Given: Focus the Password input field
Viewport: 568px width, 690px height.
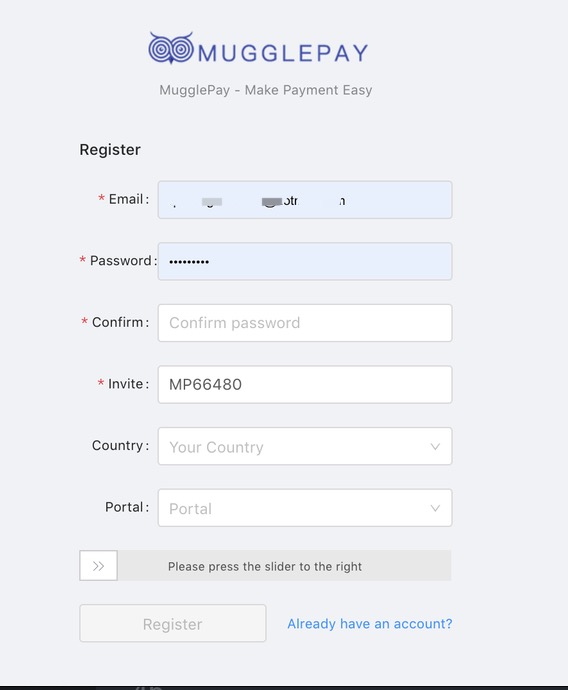Looking at the screenshot, I should [x=305, y=261].
